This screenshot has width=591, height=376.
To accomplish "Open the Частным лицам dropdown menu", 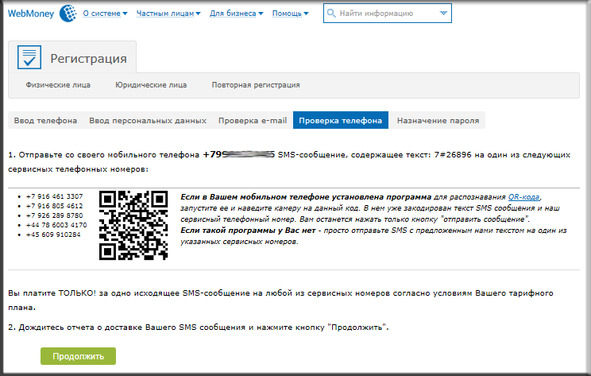I will tap(168, 14).
